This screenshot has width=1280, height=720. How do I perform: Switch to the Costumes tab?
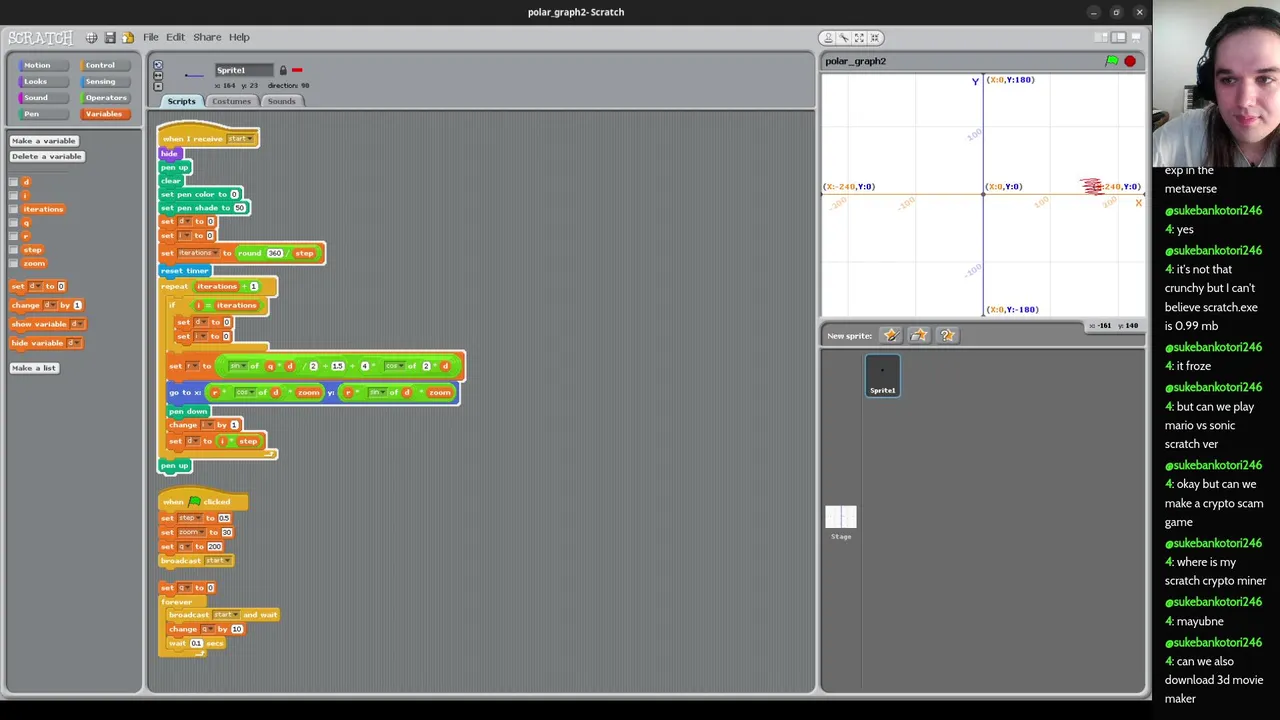(231, 101)
